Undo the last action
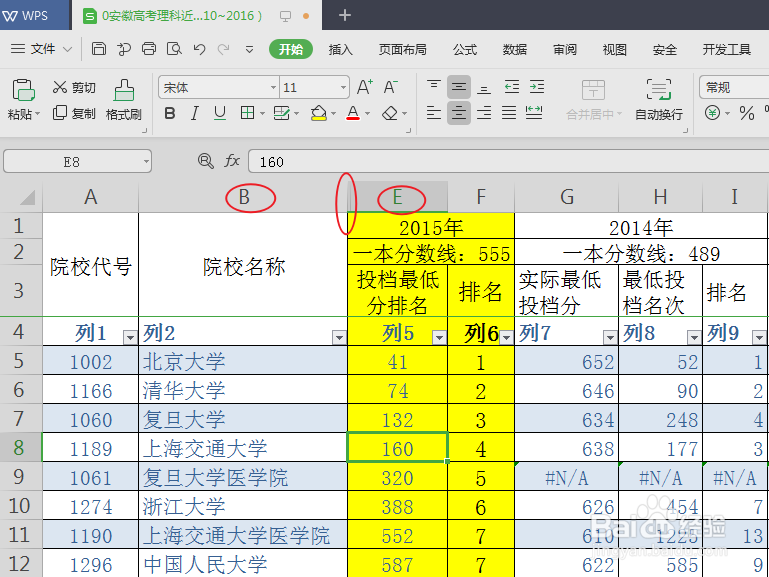The width and height of the screenshot is (769, 577). [199, 49]
